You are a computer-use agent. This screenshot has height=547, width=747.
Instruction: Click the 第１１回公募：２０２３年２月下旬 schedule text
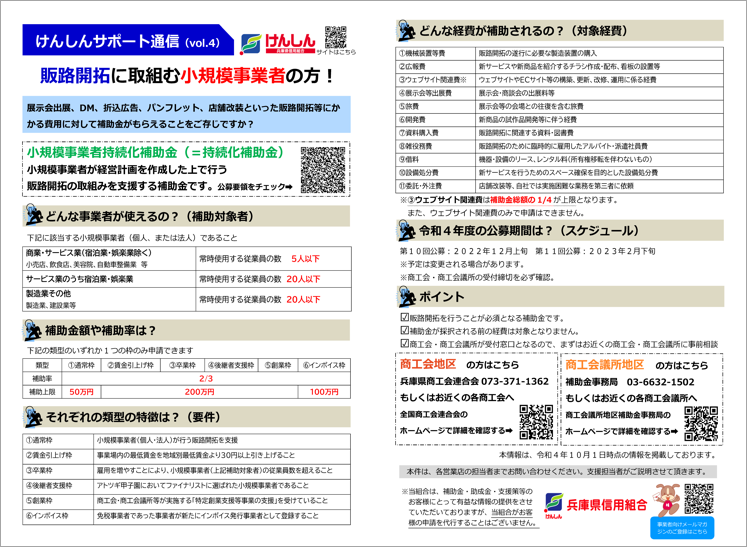(595, 251)
